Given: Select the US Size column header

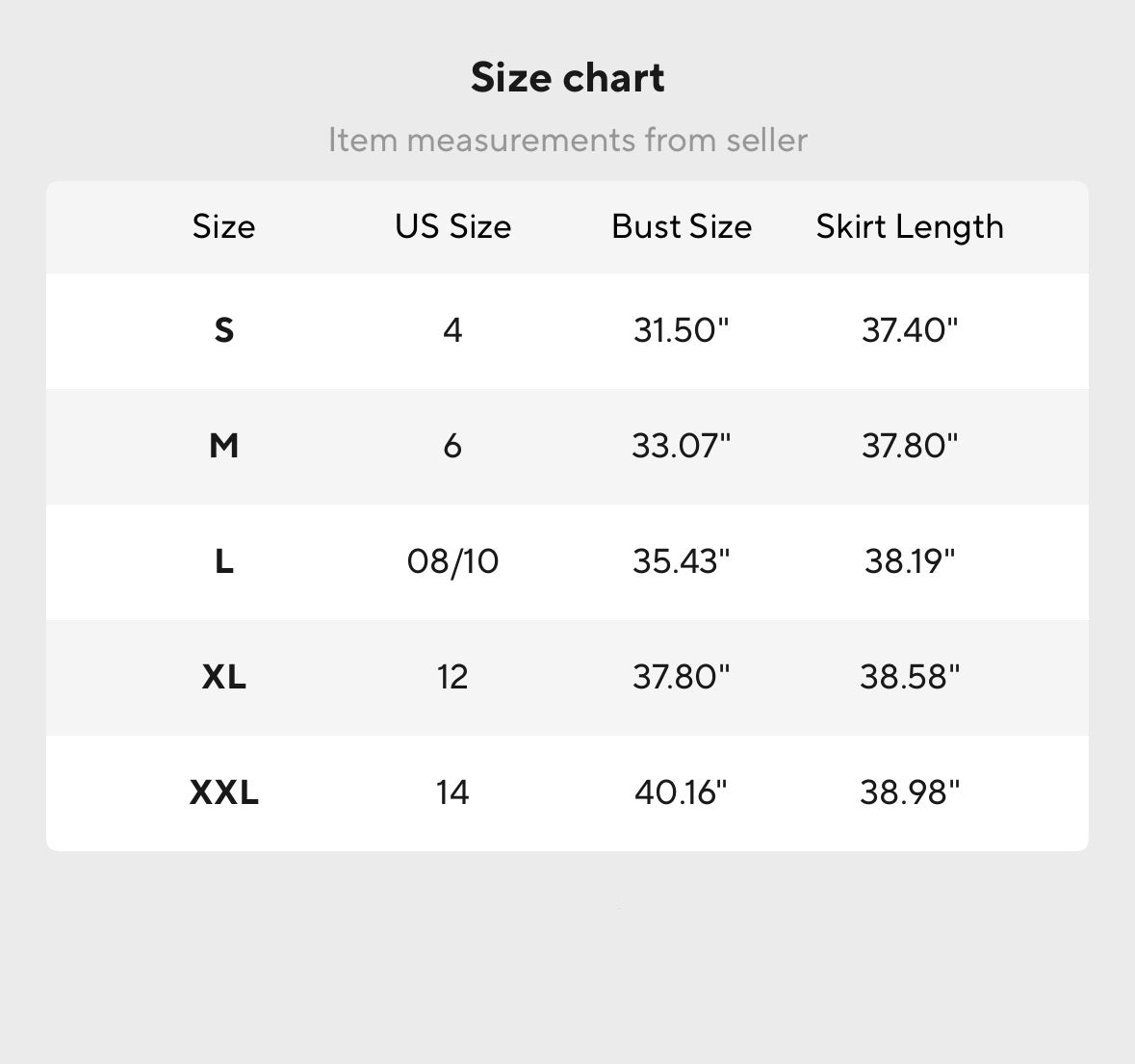Looking at the screenshot, I should [x=452, y=226].
